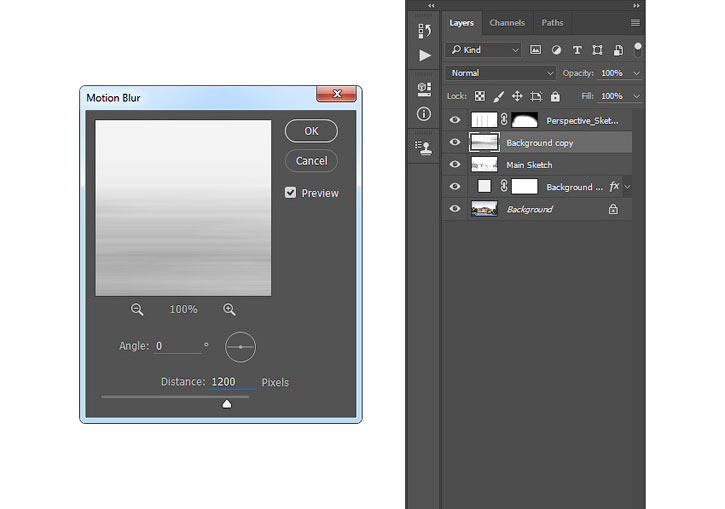The width and height of the screenshot is (725, 509).
Task: Select the Background copy layer thumbnail
Action: (x=484, y=142)
